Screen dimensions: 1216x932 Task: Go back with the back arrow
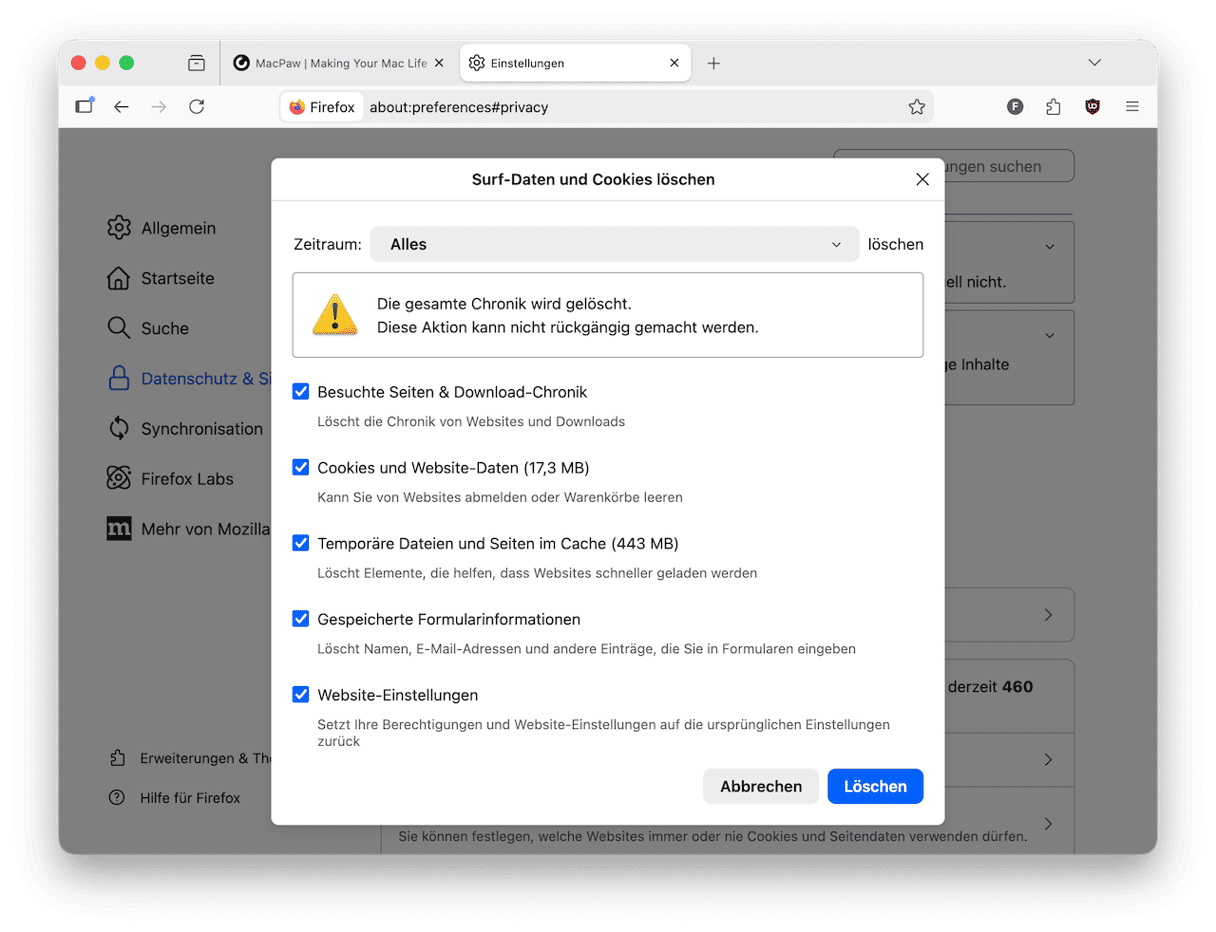pyautogui.click(x=121, y=107)
